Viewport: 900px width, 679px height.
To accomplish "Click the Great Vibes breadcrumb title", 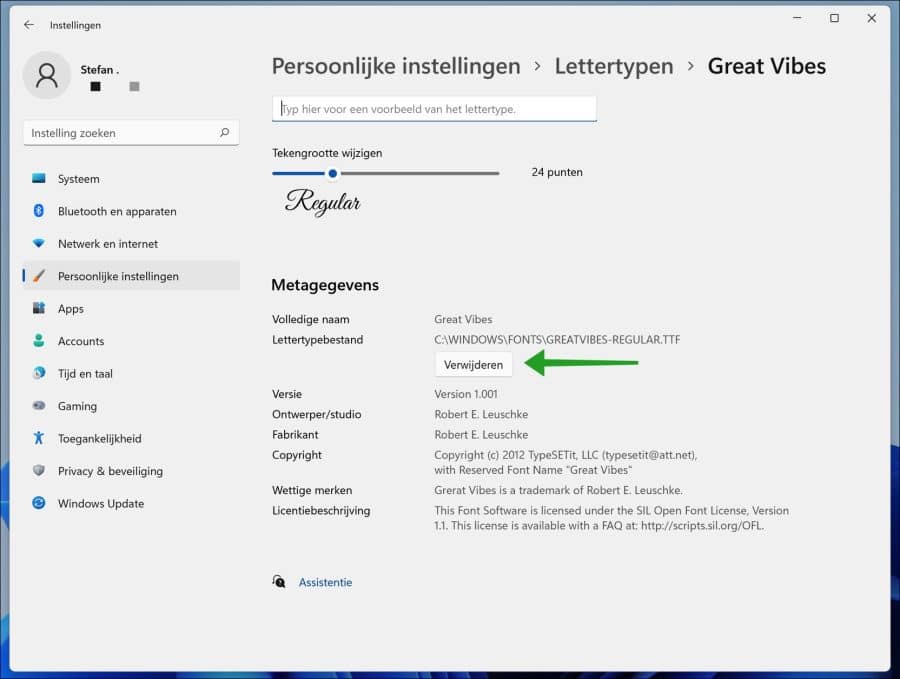I will (766, 66).
